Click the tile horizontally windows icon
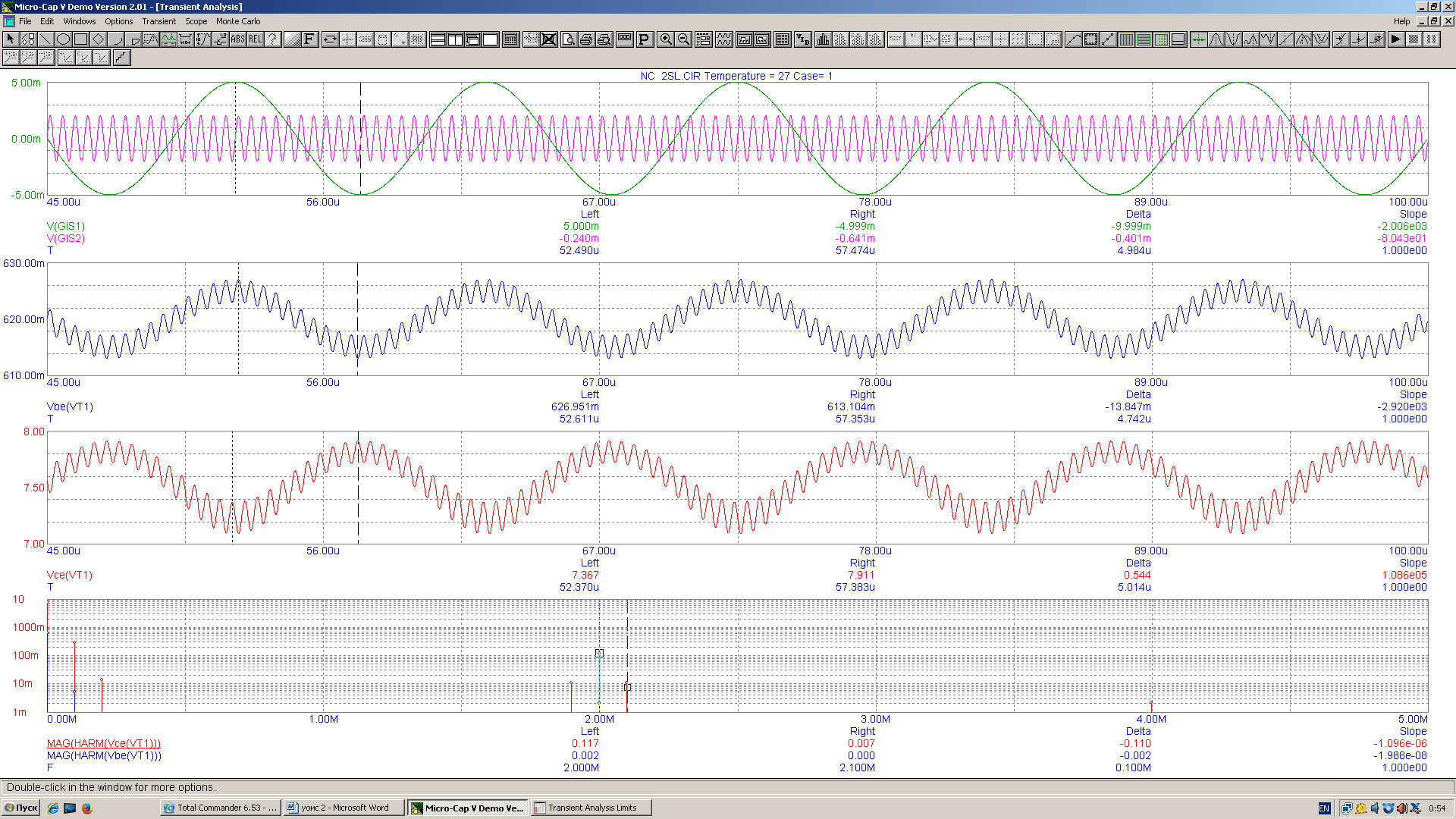This screenshot has width=1456, height=819. point(438,39)
